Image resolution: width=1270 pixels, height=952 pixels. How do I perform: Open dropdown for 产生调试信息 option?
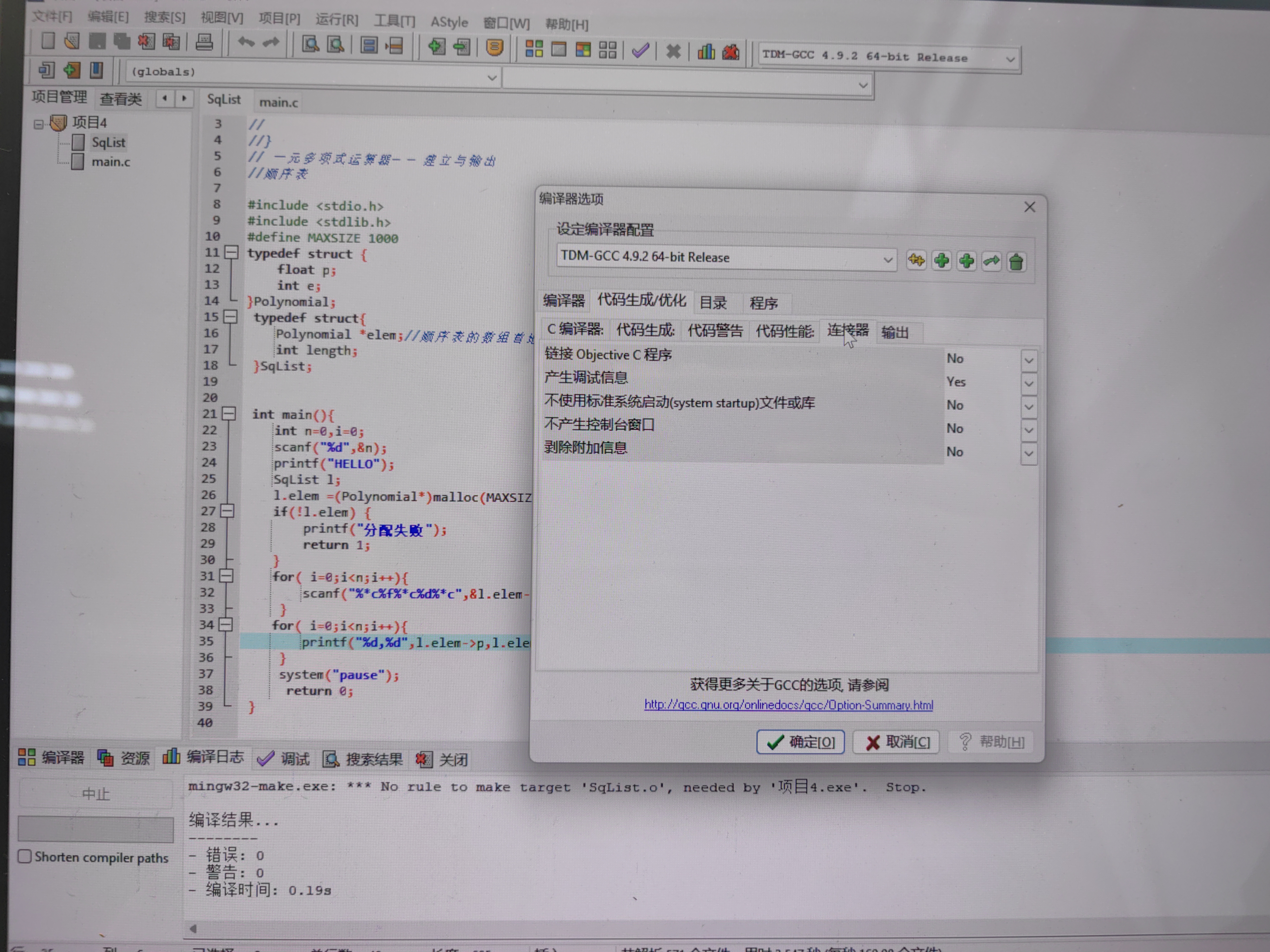[x=1028, y=383]
